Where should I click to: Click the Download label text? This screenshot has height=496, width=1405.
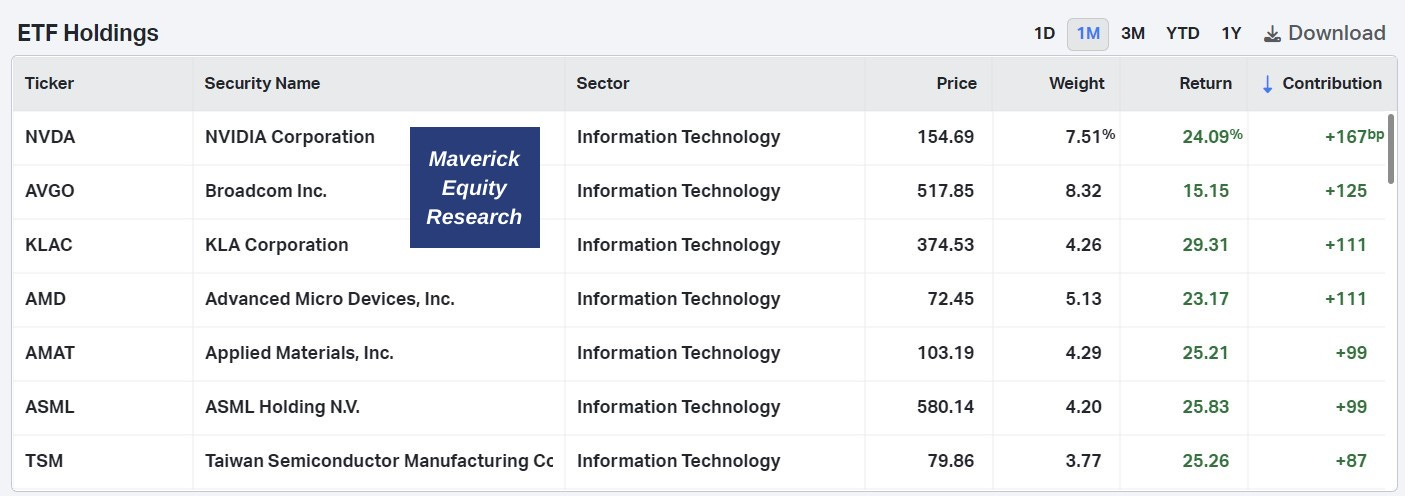[1337, 33]
